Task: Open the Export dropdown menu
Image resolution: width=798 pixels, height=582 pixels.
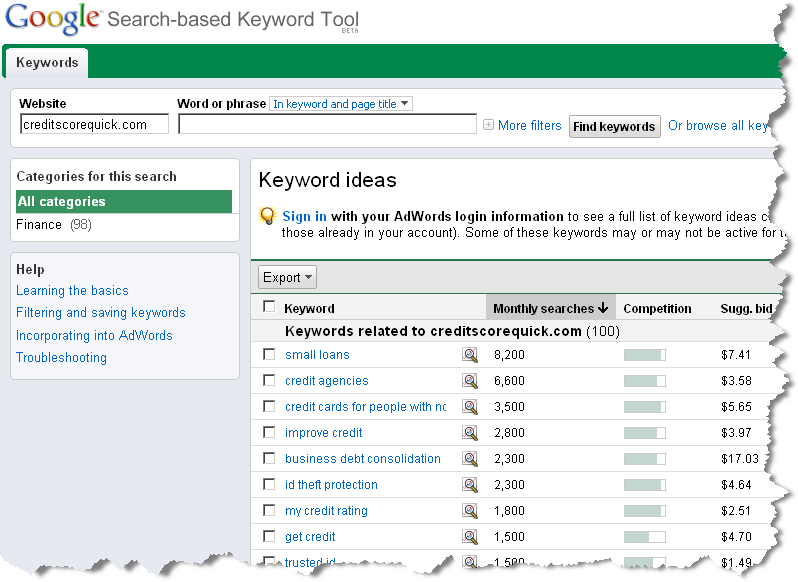Action: point(287,277)
